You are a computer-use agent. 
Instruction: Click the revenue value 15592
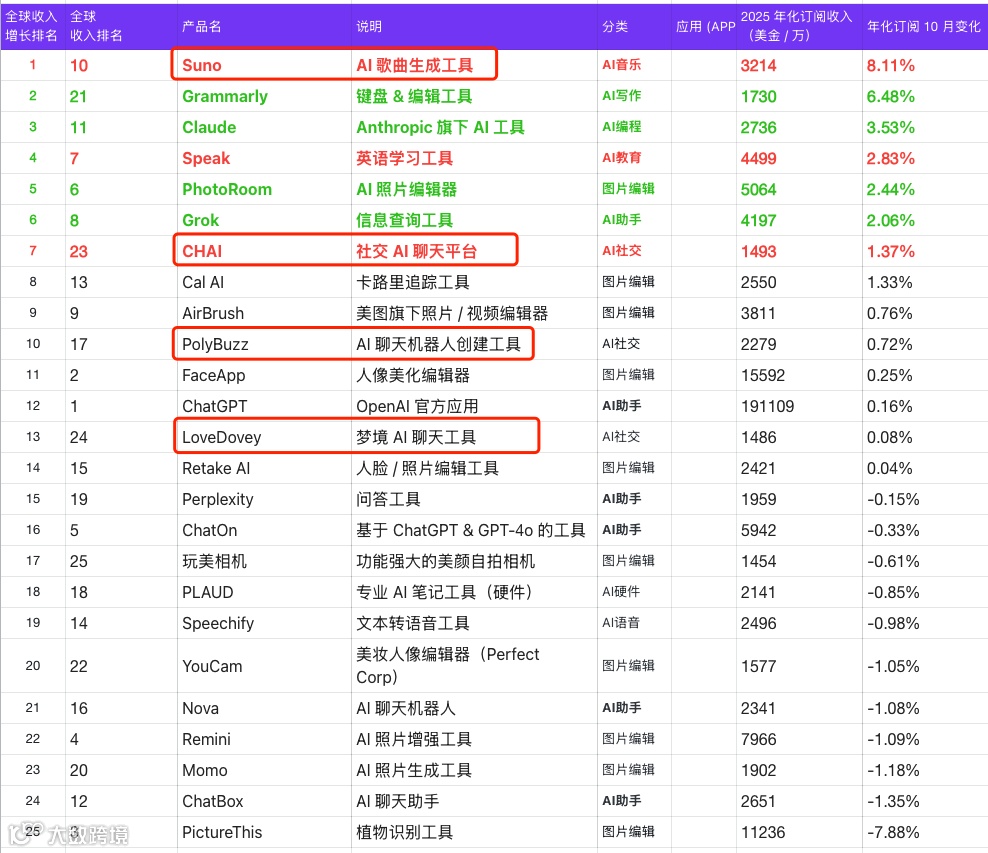point(763,375)
